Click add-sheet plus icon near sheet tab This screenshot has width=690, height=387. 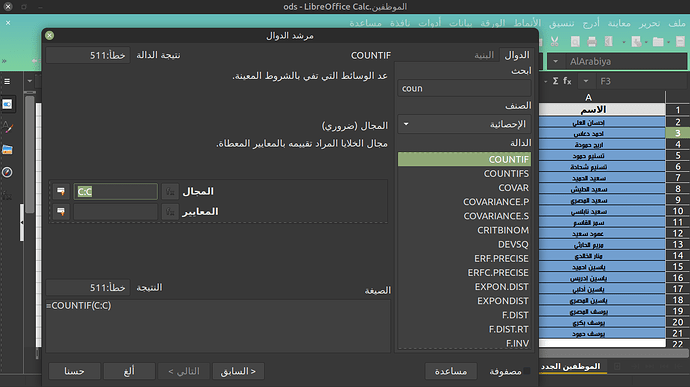pos(617,366)
